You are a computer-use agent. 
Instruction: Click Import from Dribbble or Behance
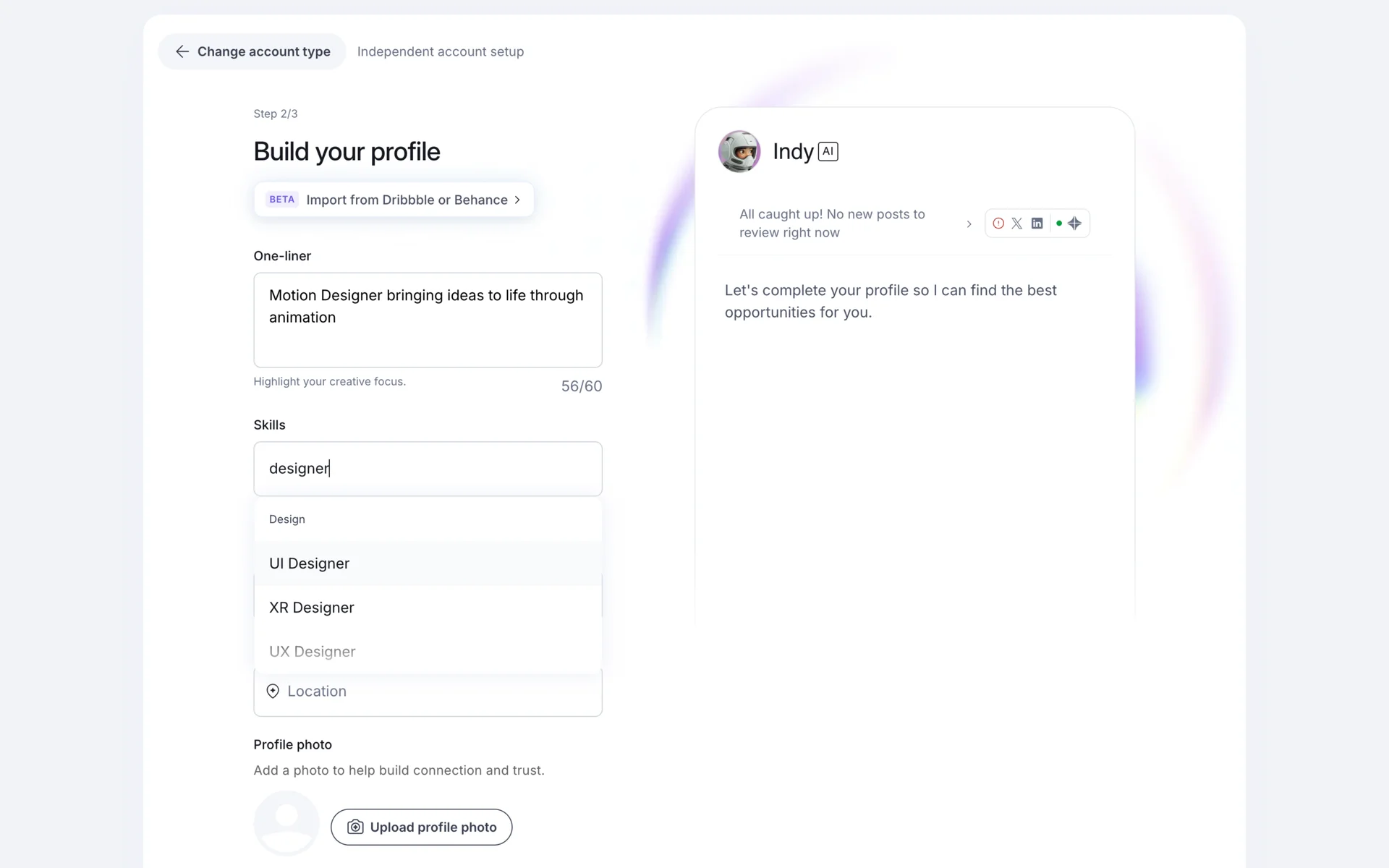coord(406,200)
